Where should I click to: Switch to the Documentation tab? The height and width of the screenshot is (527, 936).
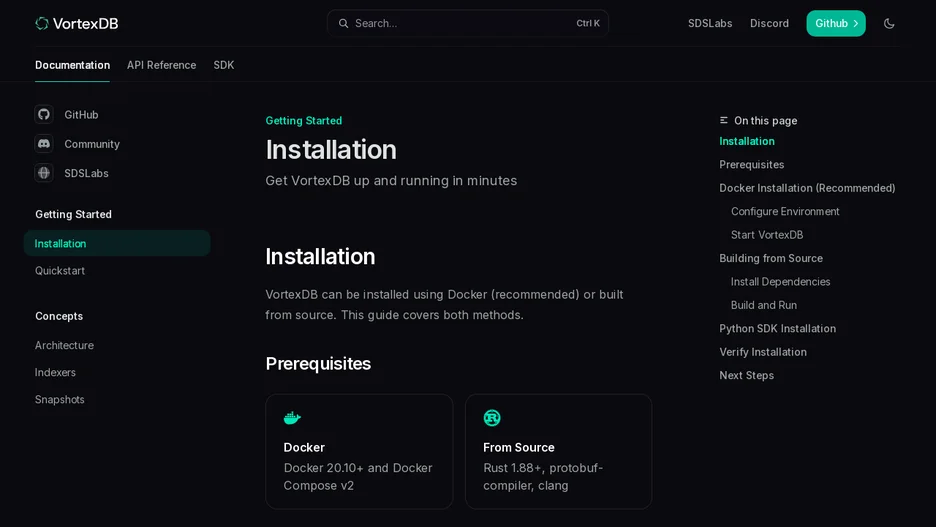coord(72,65)
